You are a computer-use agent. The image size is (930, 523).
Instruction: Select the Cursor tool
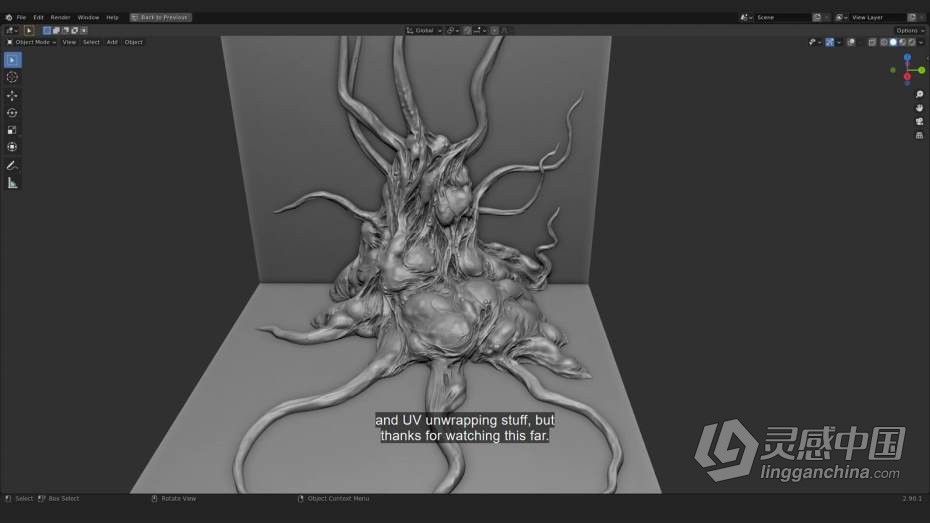(x=12, y=77)
